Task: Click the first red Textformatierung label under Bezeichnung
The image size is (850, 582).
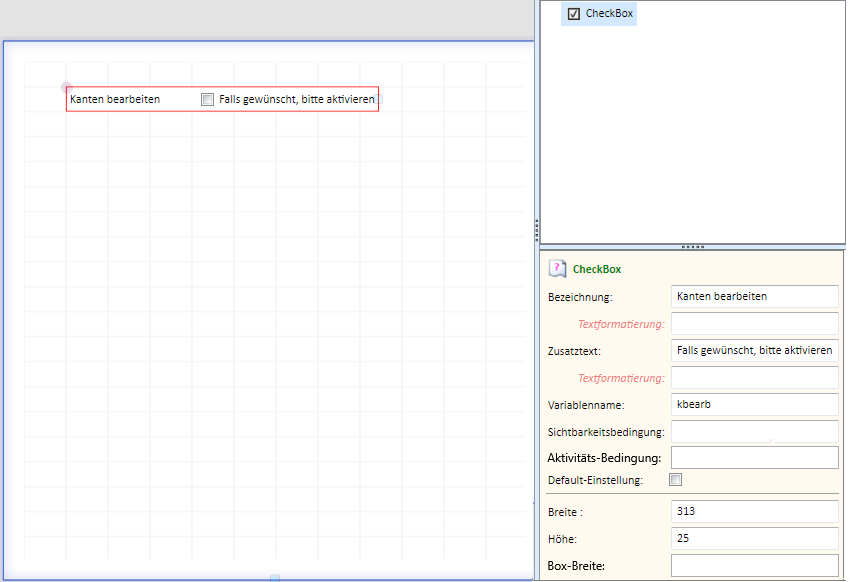Action: point(621,324)
